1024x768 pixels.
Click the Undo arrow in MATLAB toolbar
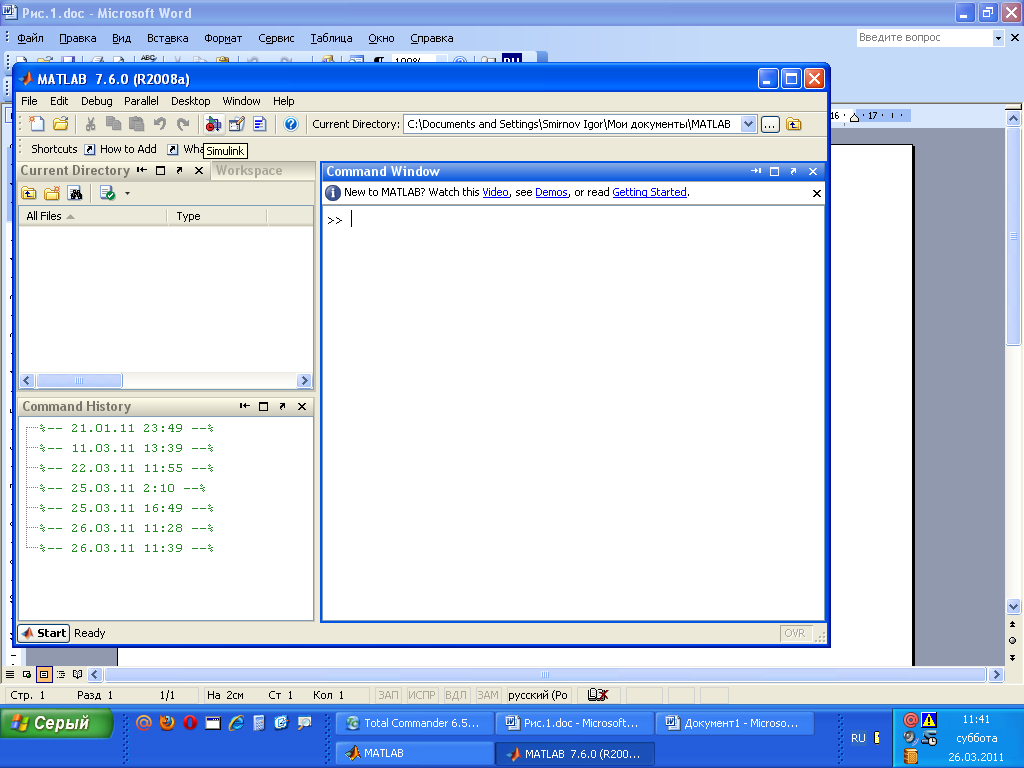pyautogui.click(x=160, y=124)
